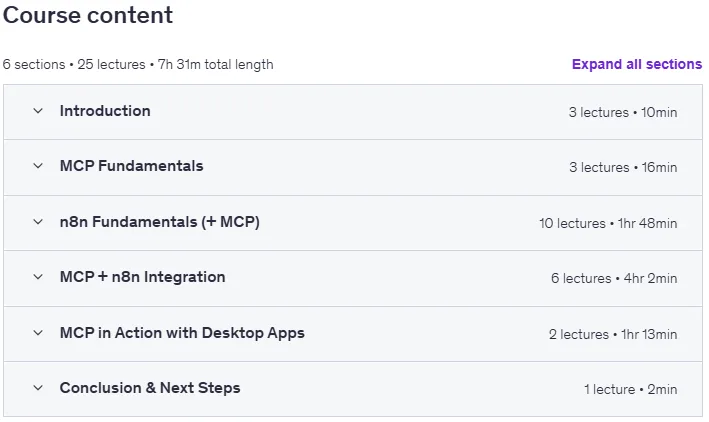The height and width of the screenshot is (422, 709).
Task: Click the 7h 31m total length summary
Action: pyautogui.click(x=216, y=65)
